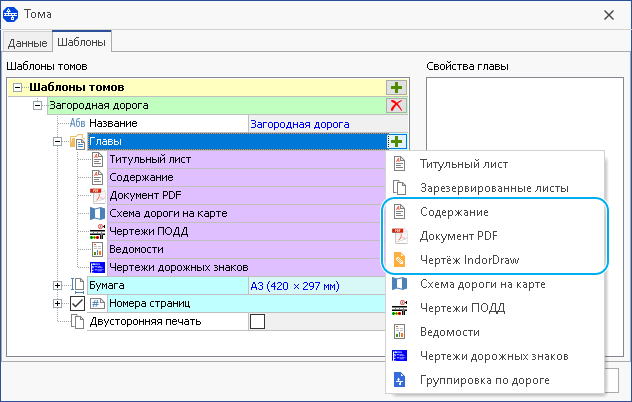Collapse the Загородная дорога template node

[x=37, y=106]
